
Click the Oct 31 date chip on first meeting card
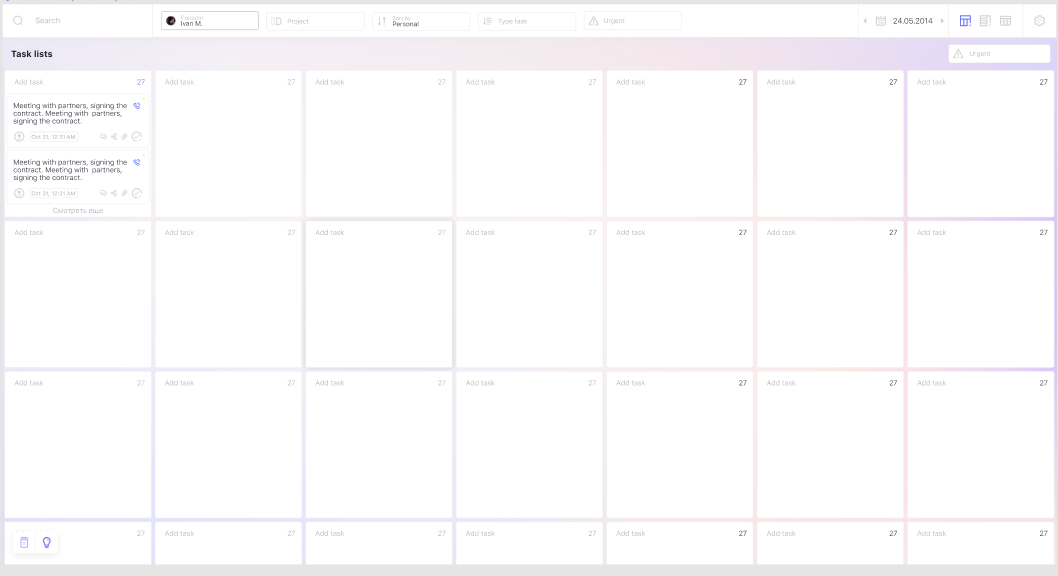coord(53,137)
